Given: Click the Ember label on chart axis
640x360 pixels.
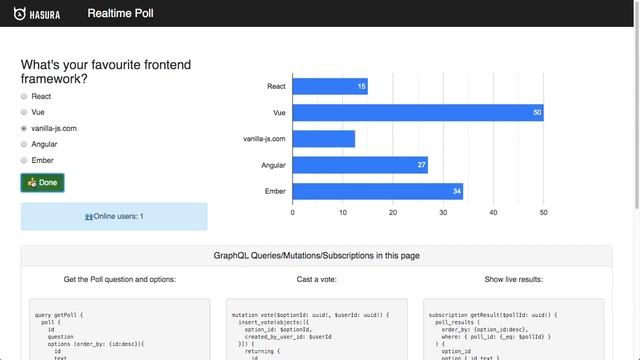Looking at the screenshot, I should [x=275, y=191].
